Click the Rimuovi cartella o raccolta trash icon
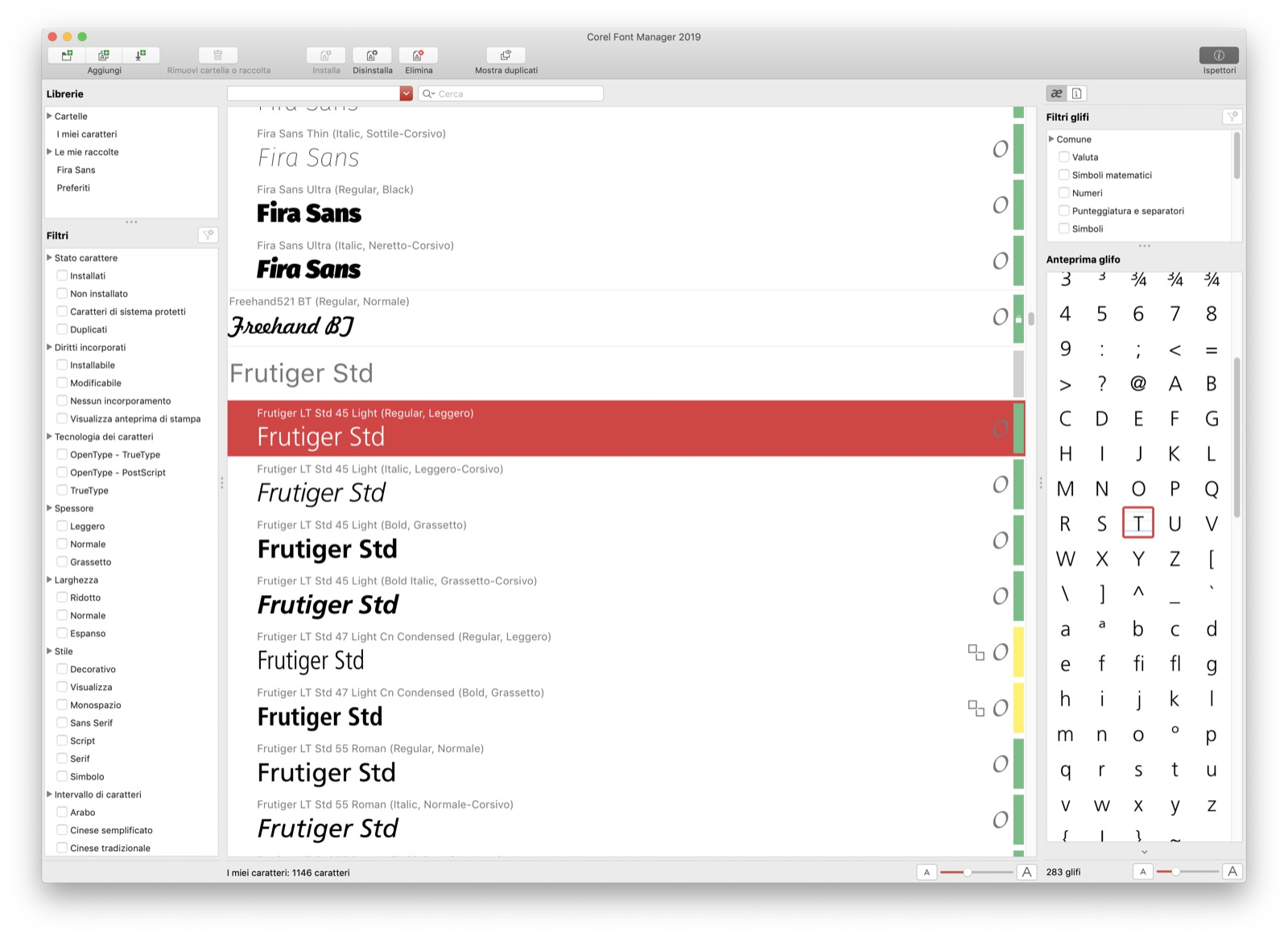Viewport: 1288px width, 938px height. click(x=218, y=55)
